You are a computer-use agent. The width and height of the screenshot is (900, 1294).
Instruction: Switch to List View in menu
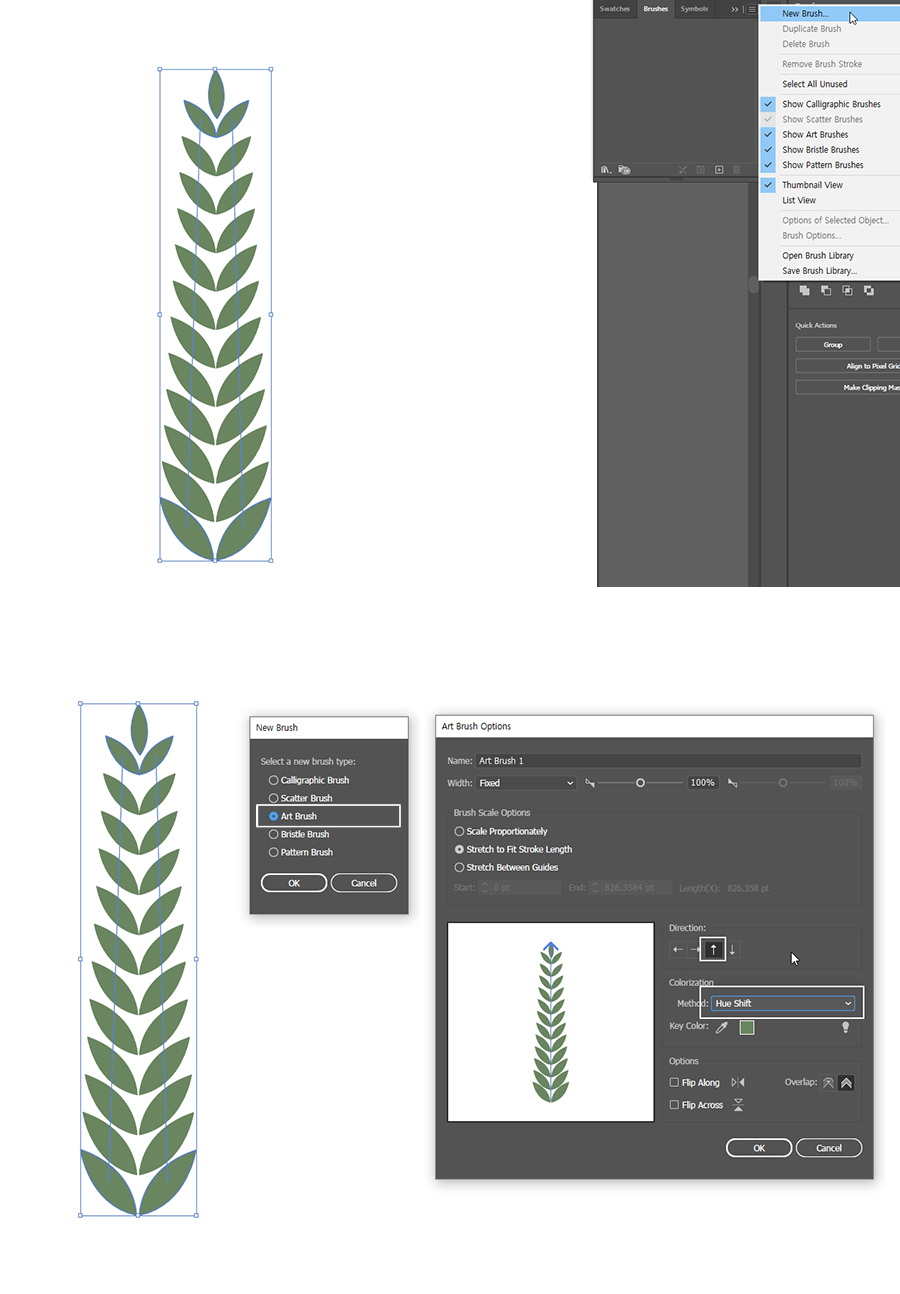(x=830, y=200)
